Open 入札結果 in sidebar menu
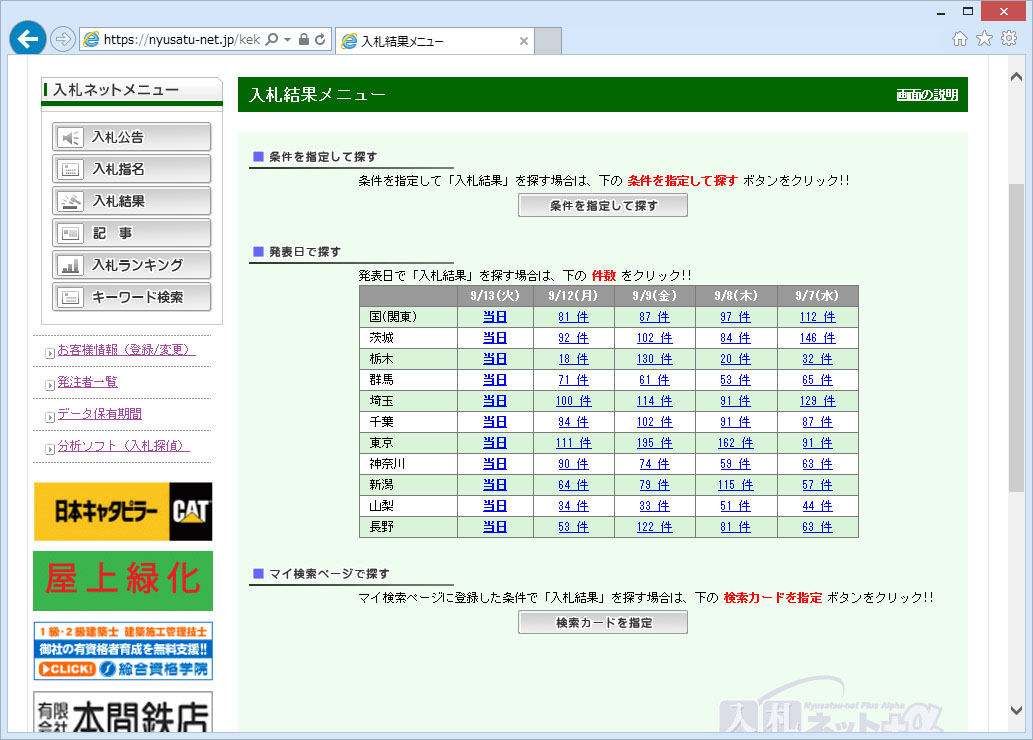 [132, 201]
